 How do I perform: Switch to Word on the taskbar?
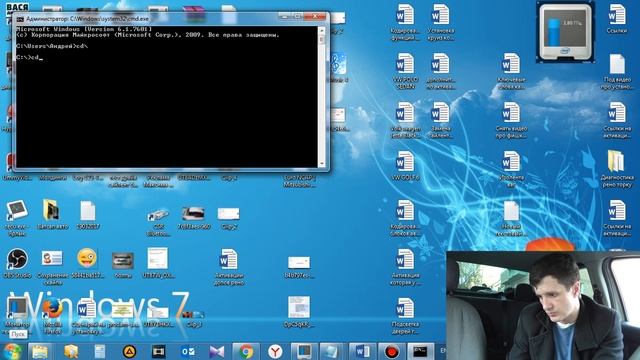coord(362,351)
